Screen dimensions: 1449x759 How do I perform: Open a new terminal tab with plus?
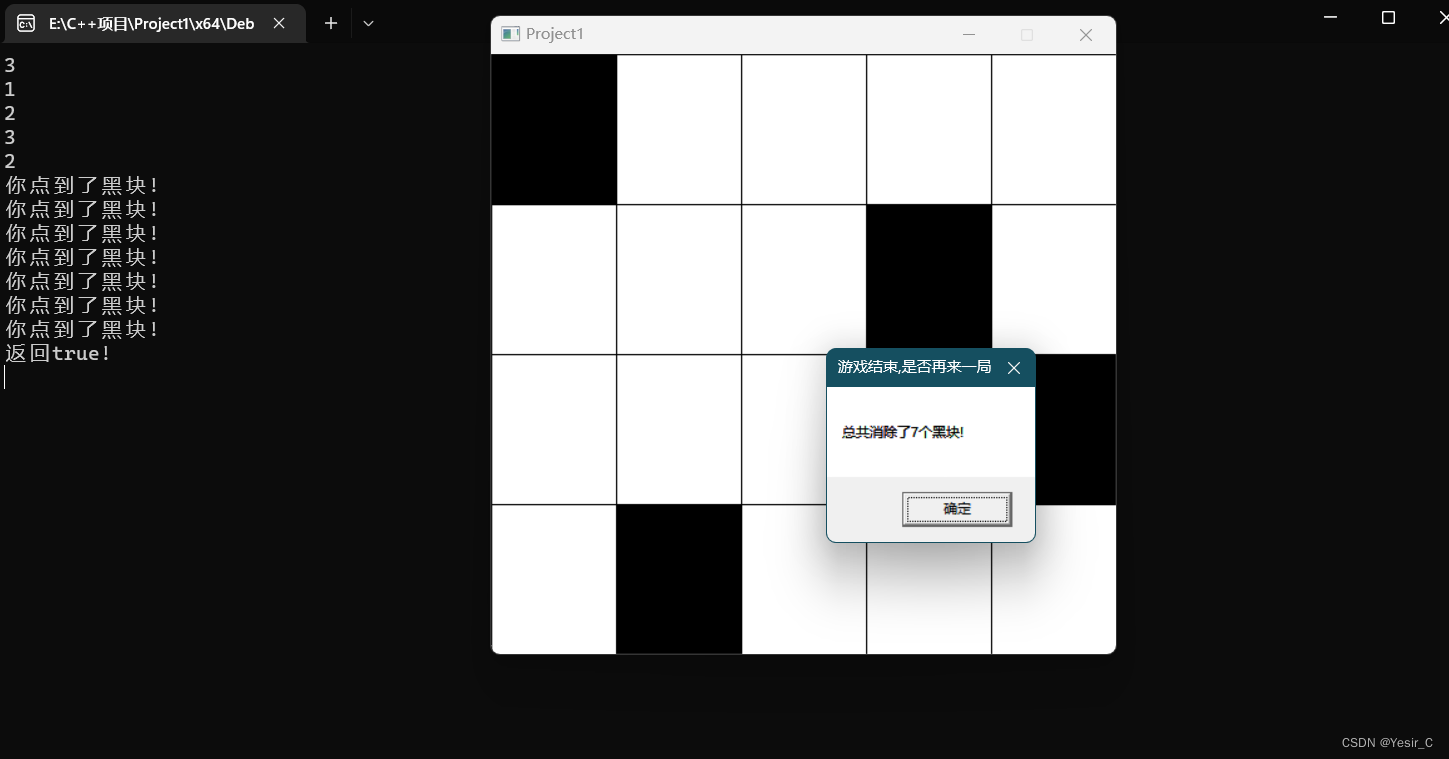coord(331,23)
